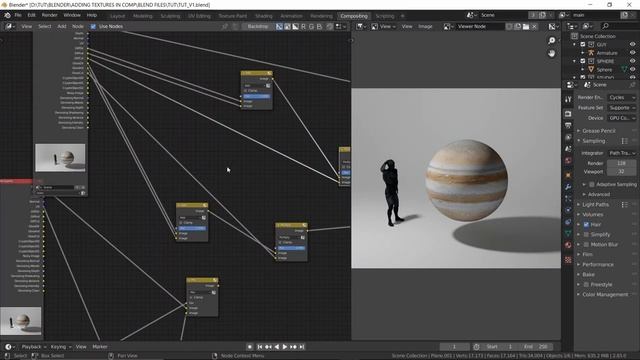This screenshot has height=360, width=640.
Task: Show only the G channel in backdrop
Action: point(311,26)
